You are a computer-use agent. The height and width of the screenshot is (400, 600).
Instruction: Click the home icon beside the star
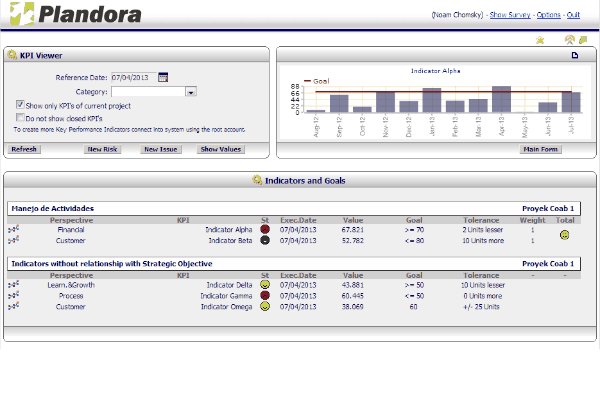[569, 40]
